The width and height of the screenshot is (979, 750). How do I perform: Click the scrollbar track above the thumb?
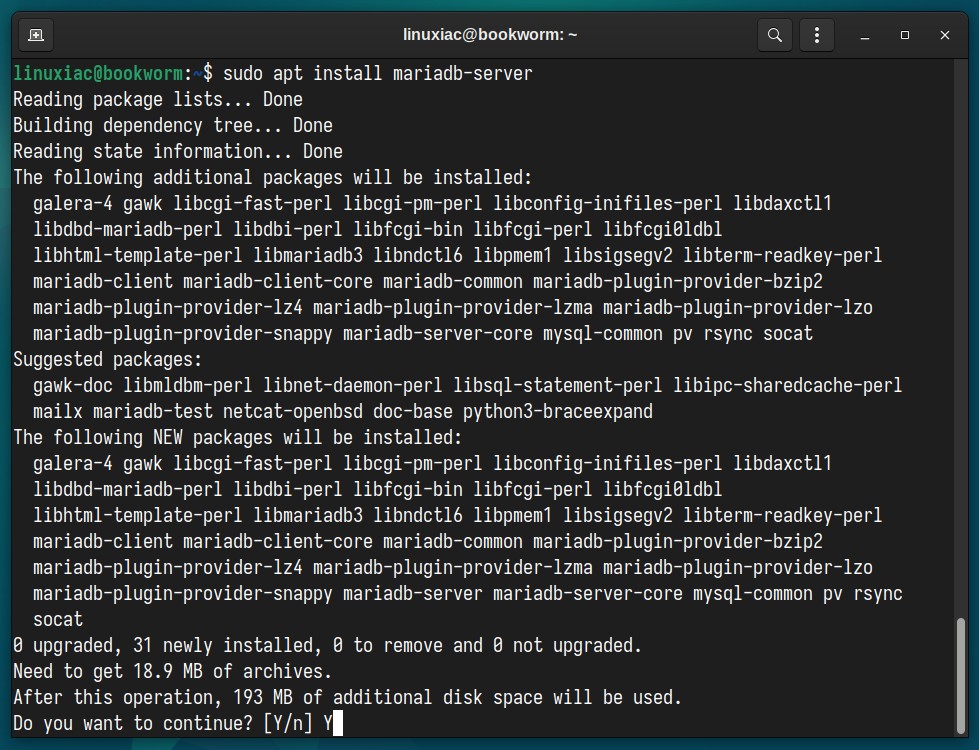(x=961, y=337)
